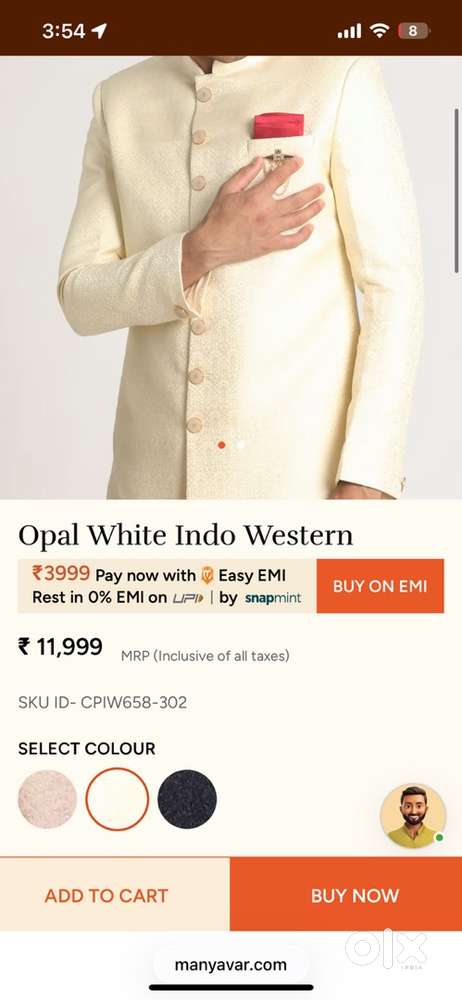Tap the UPI logo in EMI banner
The image size is (462, 1000).
click(188, 598)
